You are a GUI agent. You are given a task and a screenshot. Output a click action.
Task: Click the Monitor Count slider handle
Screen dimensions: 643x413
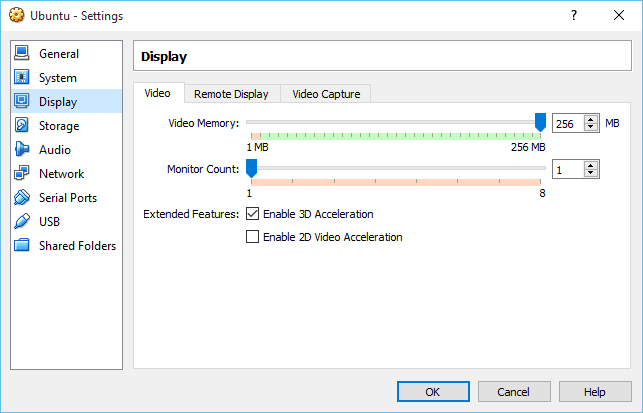tap(251, 168)
